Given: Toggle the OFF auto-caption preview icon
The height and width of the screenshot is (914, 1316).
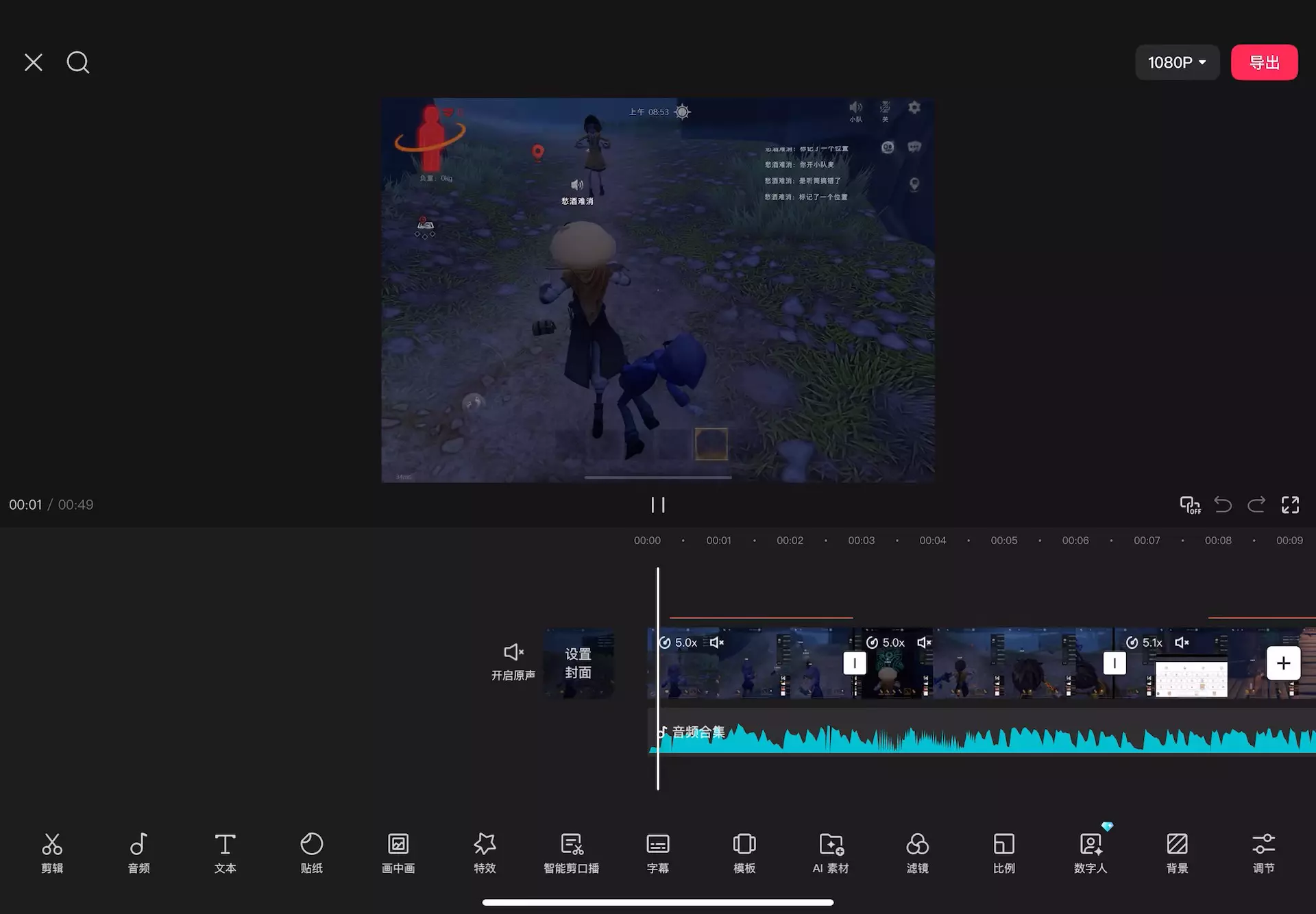Looking at the screenshot, I should [1190, 505].
